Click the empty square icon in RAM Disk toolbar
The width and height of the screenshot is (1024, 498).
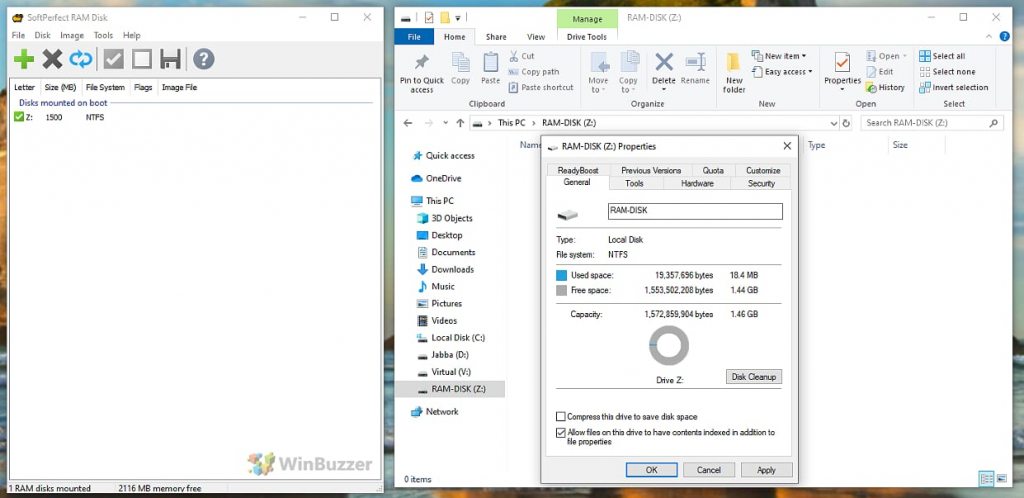tap(142, 59)
